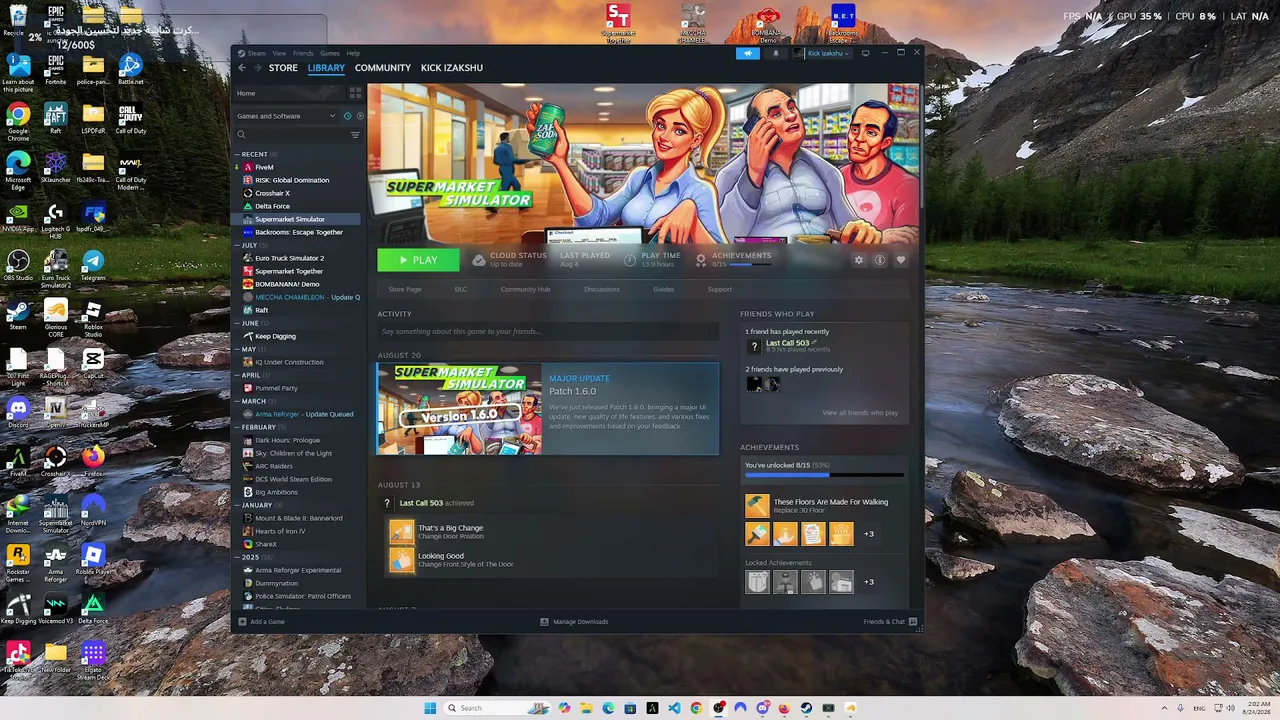Viewport: 1280px width, 720px height.
Task: Open Telegram desktop shortcut
Action: 93,265
